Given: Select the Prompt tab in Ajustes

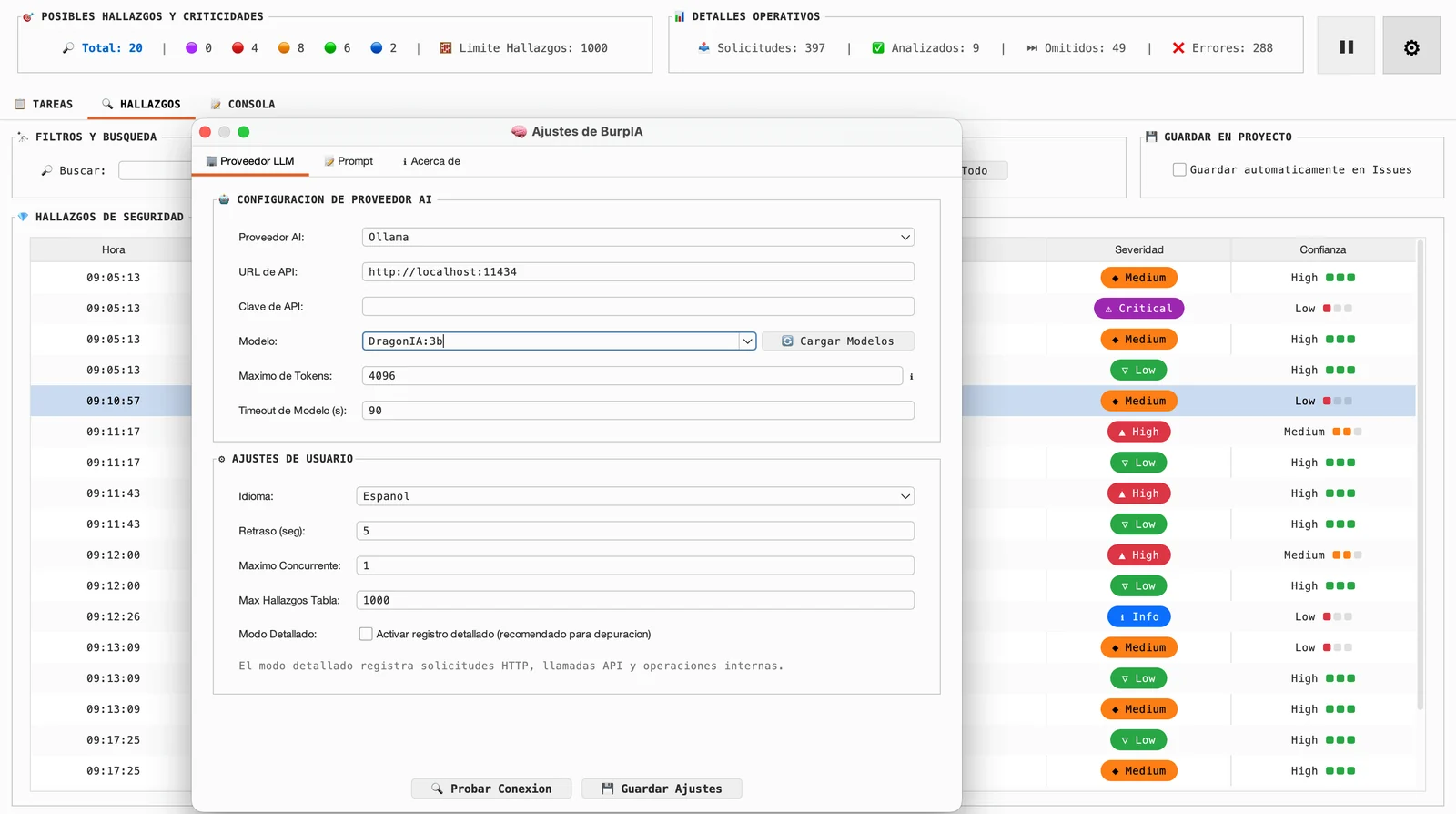Looking at the screenshot, I should (349, 161).
